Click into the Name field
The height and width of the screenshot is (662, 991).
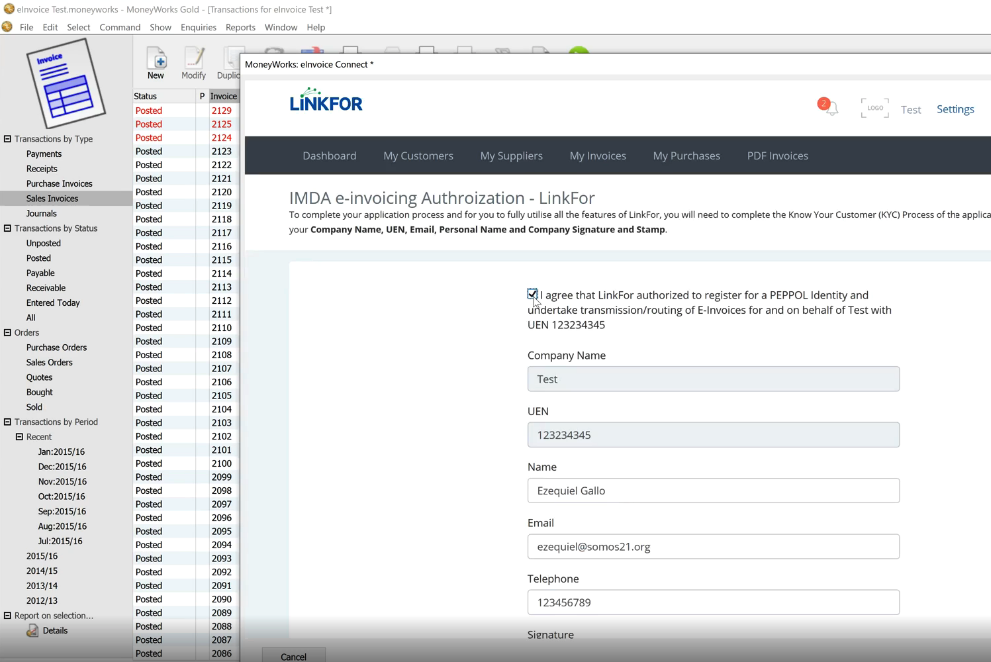pyautogui.click(x=713, y=491)
